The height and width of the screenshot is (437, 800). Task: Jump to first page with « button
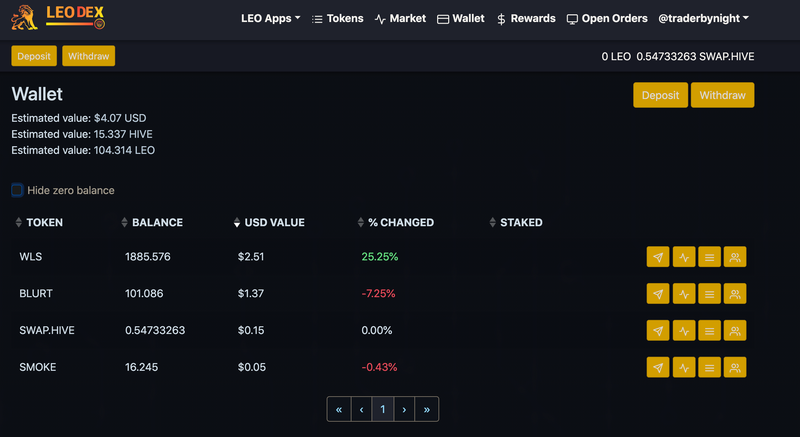[339, 409]
